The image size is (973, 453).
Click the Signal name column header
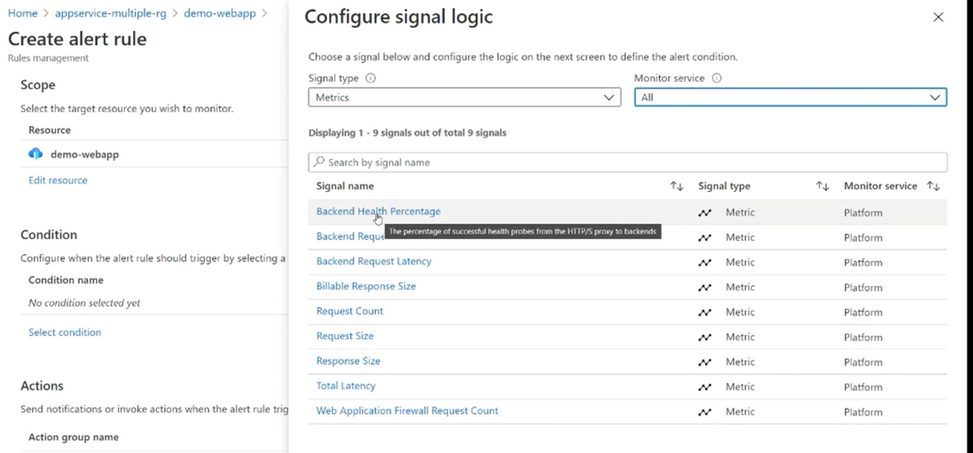click(345, 186)
